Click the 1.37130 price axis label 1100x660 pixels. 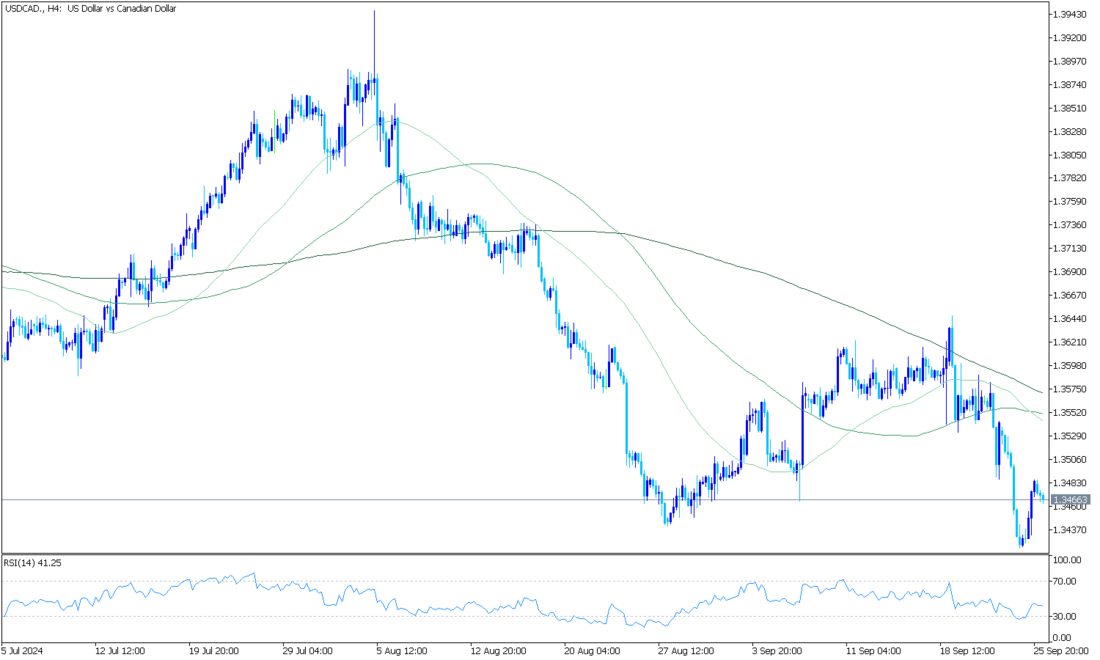[1070, 249]
